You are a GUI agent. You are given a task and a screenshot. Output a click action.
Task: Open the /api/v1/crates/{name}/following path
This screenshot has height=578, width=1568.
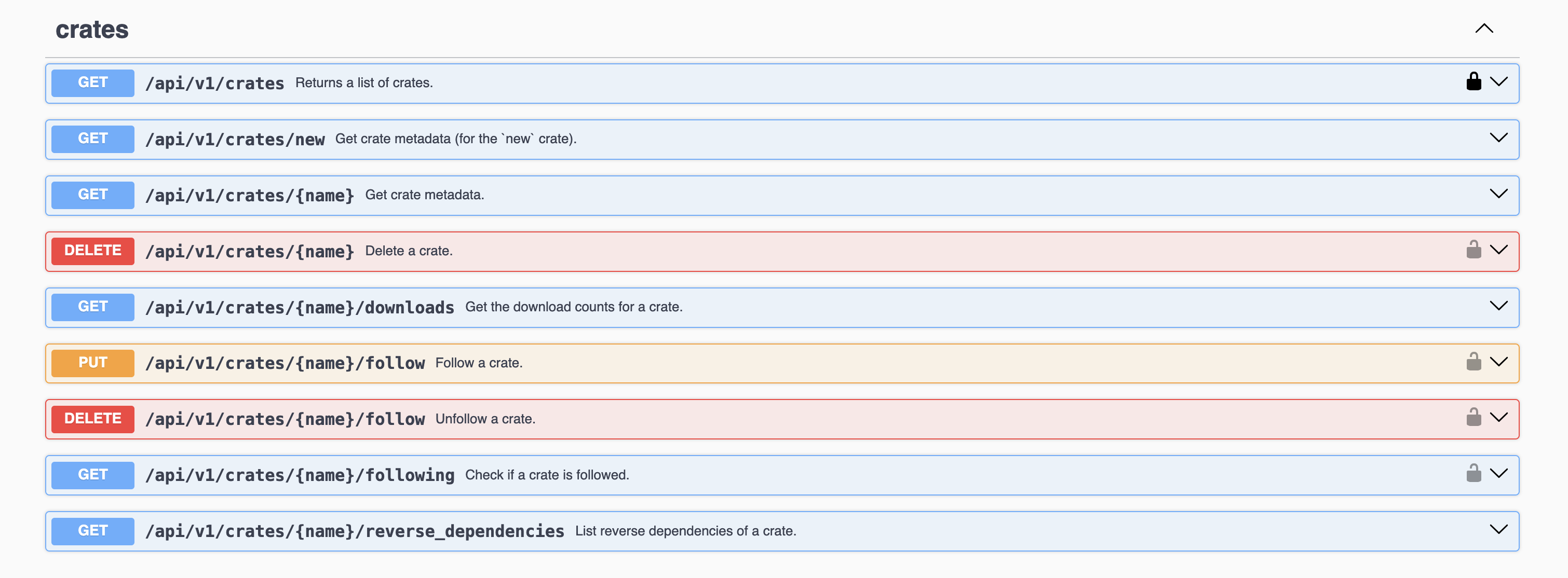[x=300, y=475]
